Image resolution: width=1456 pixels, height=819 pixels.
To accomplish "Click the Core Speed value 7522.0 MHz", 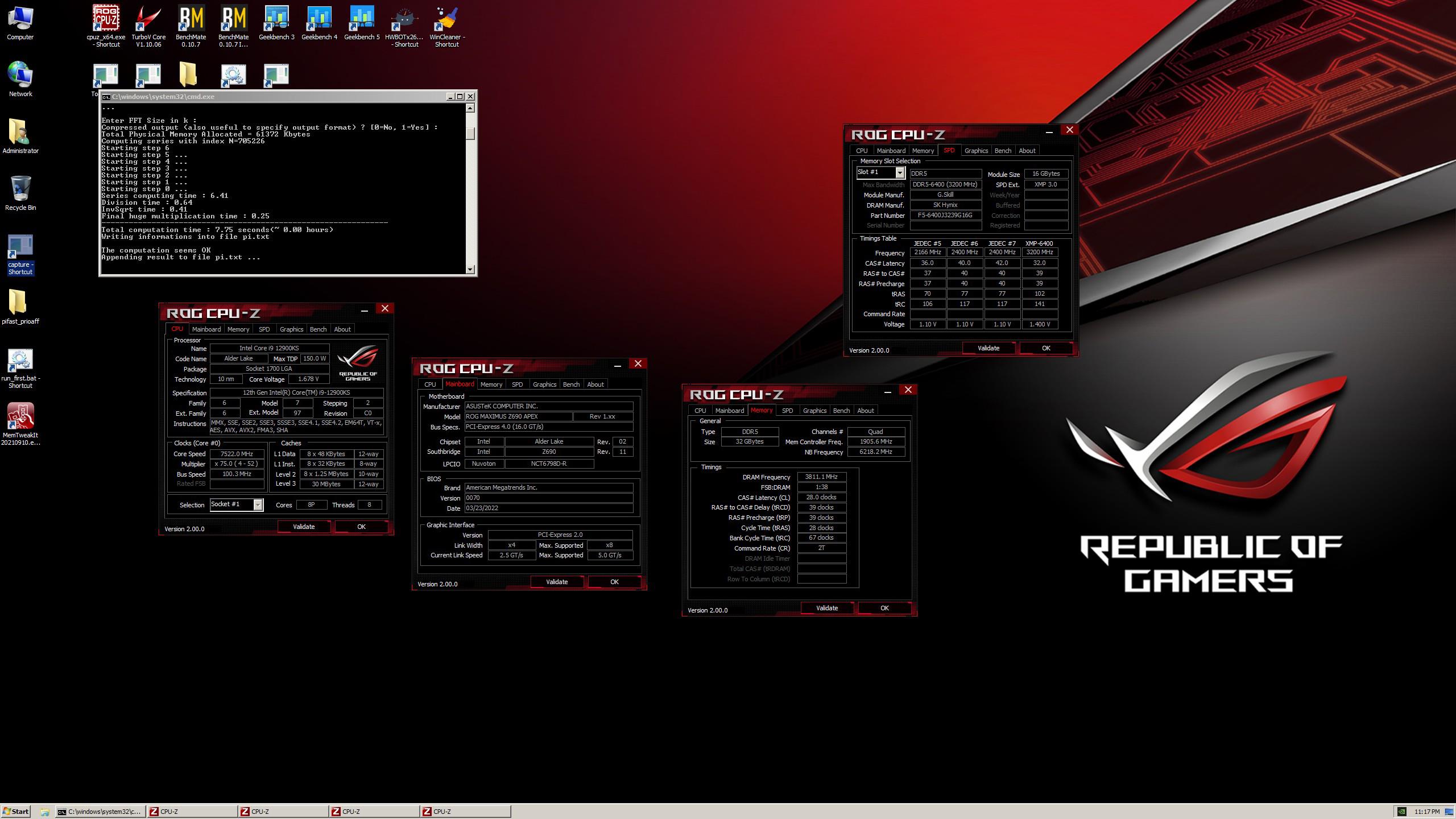I will click(x=237, y=454).
